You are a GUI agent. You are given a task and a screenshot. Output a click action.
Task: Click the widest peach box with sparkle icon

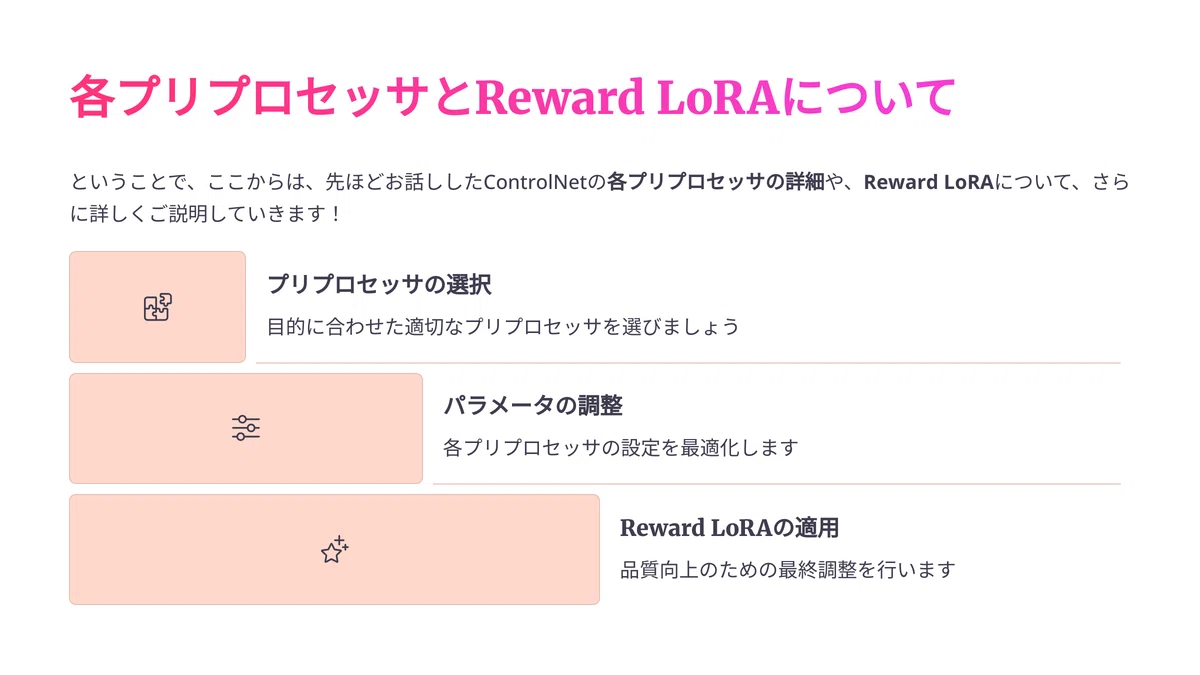tap(334, 549)
